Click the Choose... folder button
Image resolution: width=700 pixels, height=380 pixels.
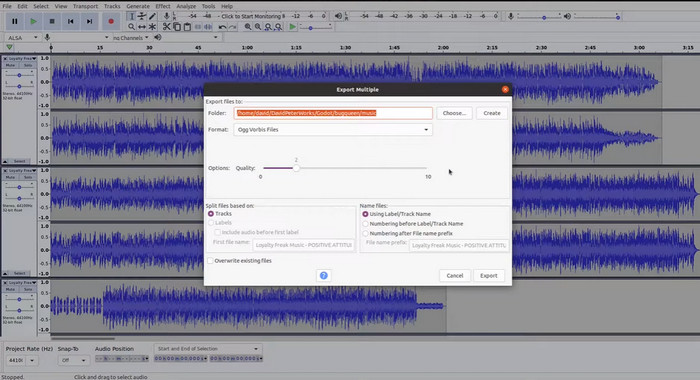(x=454, y=113)
